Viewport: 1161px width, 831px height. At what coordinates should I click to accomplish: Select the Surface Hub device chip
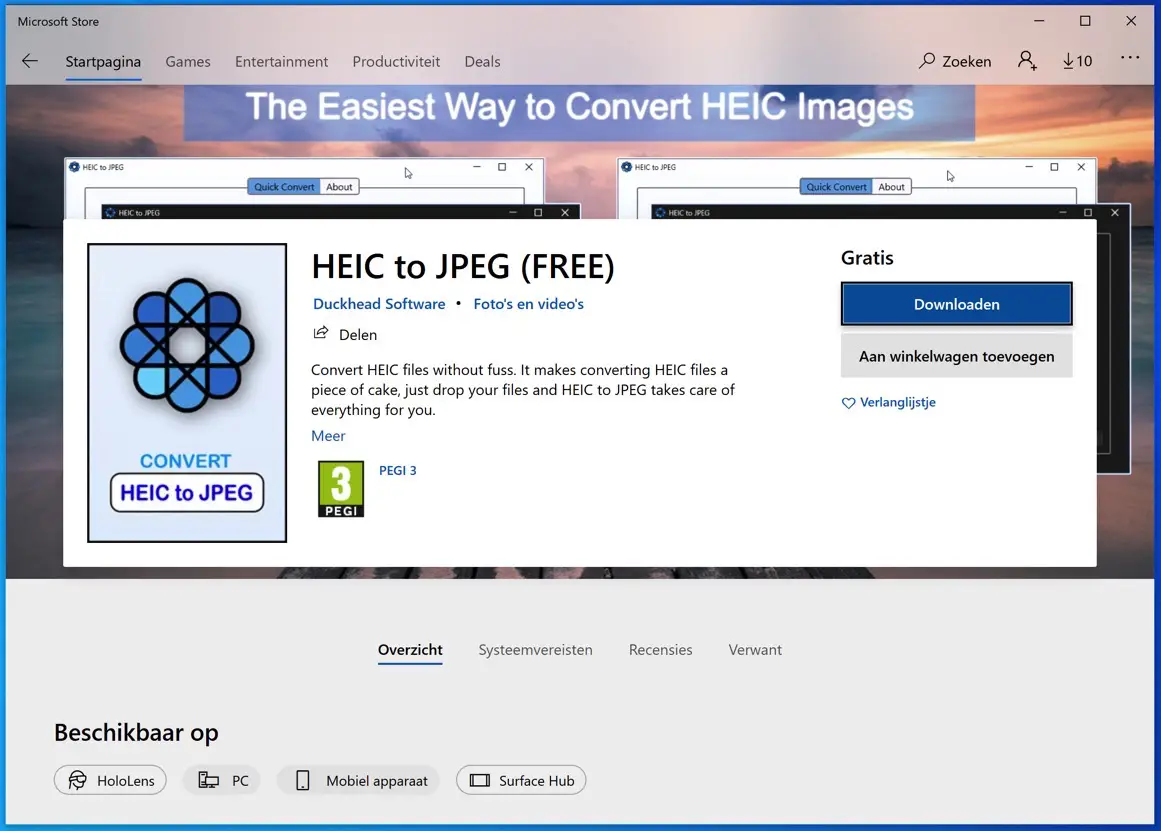[521, 781]
